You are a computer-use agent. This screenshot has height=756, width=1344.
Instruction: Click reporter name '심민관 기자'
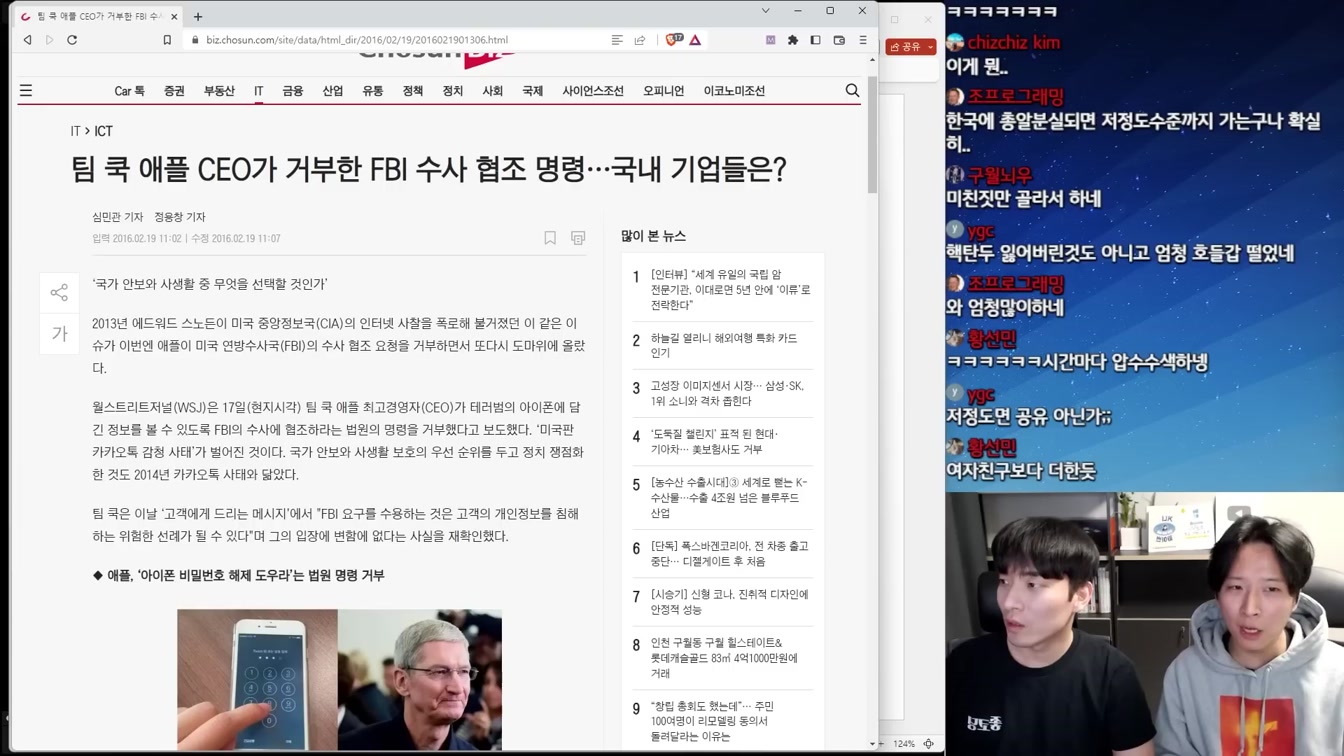pyautogui.click(x=117, y=217)
